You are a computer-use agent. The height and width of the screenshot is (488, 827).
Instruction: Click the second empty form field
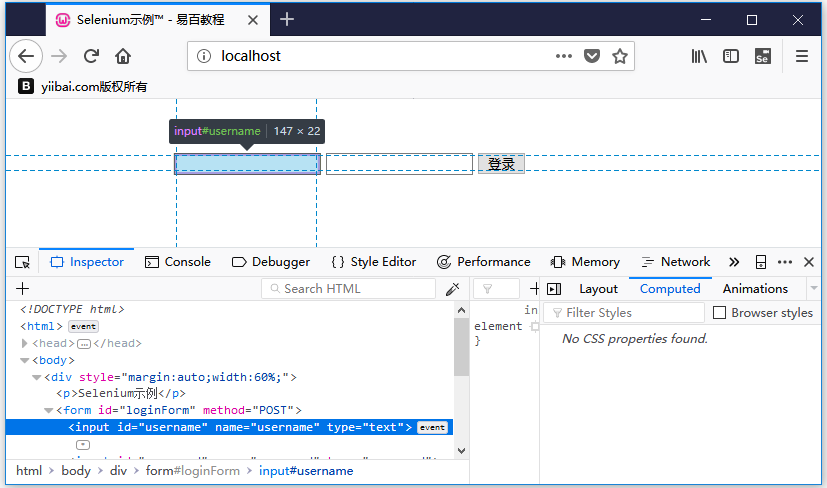pyautogui.click(x=399, y=164)
